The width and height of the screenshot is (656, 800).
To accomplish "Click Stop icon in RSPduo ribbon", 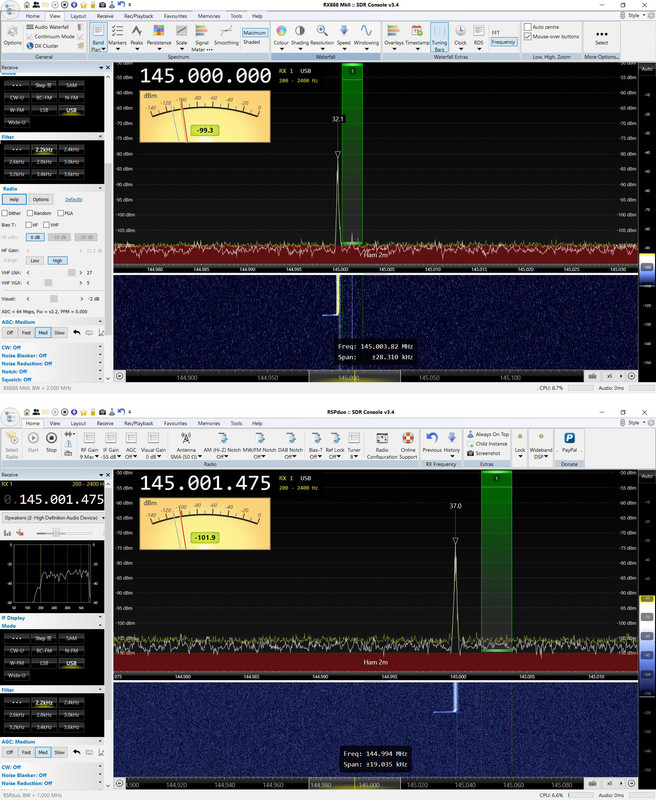I will (51, 442).
